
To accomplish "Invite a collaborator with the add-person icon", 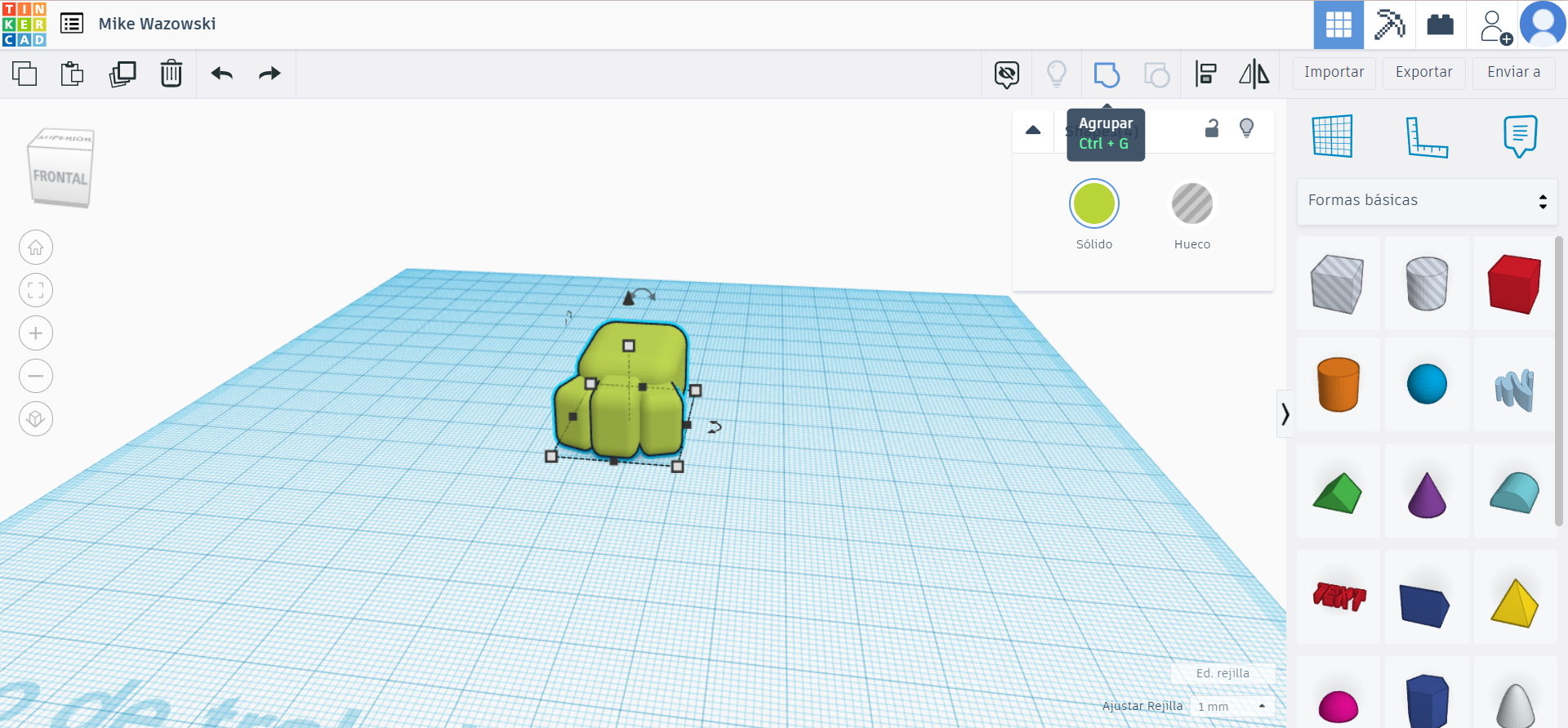I will [1494, 26].
